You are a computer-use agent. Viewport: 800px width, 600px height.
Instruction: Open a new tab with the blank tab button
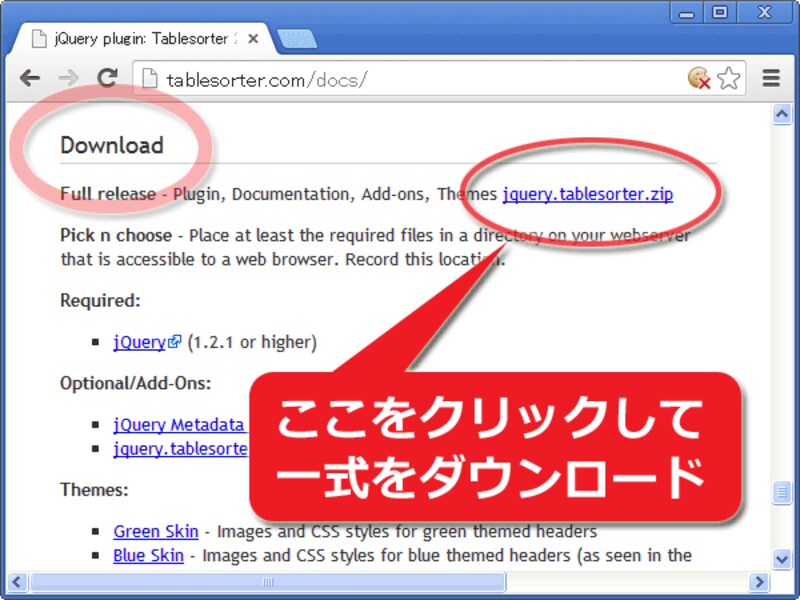297,39
